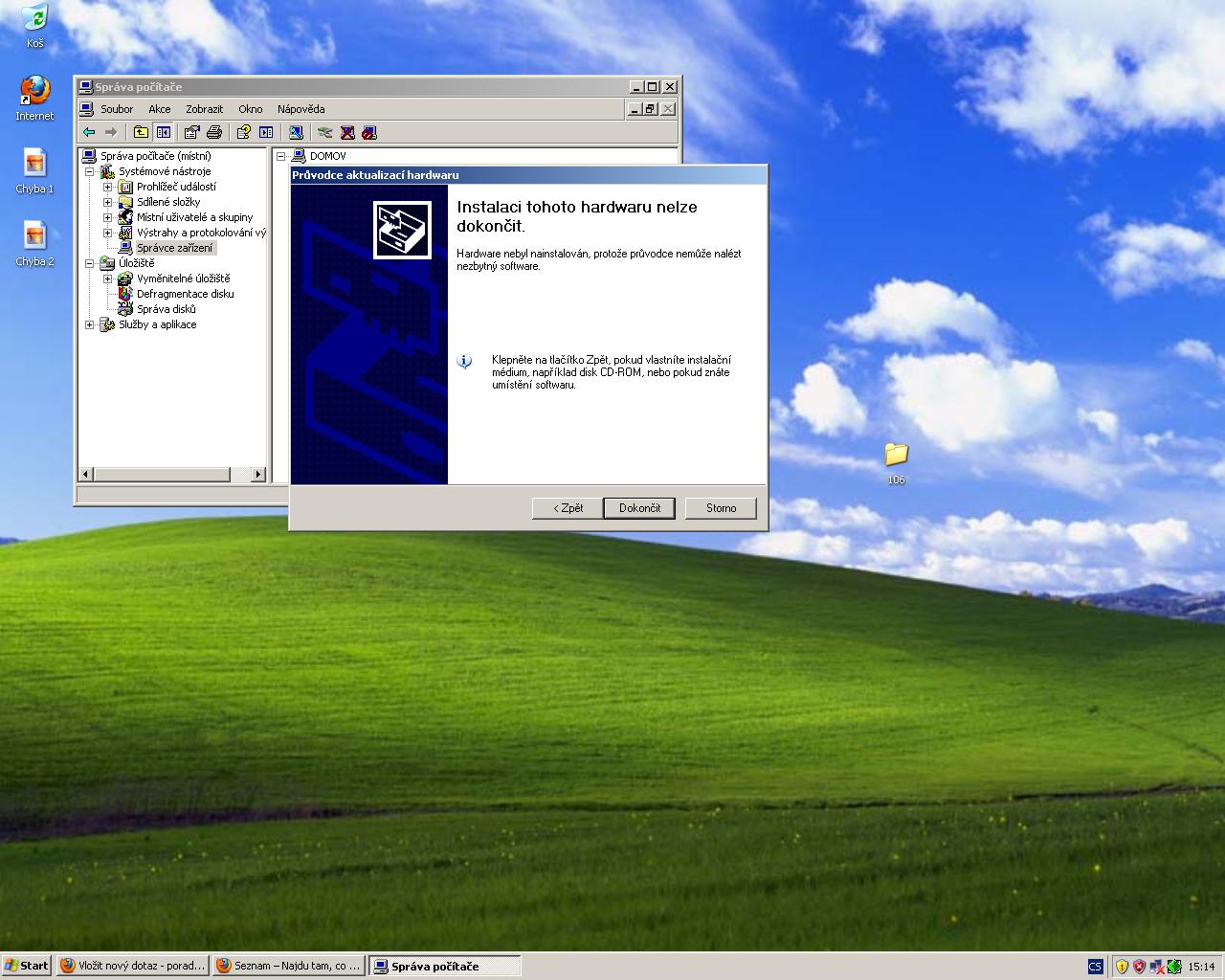Click the clock showing 15:14
Screen dimensions: 1225x980
(x=1201, y=967)
